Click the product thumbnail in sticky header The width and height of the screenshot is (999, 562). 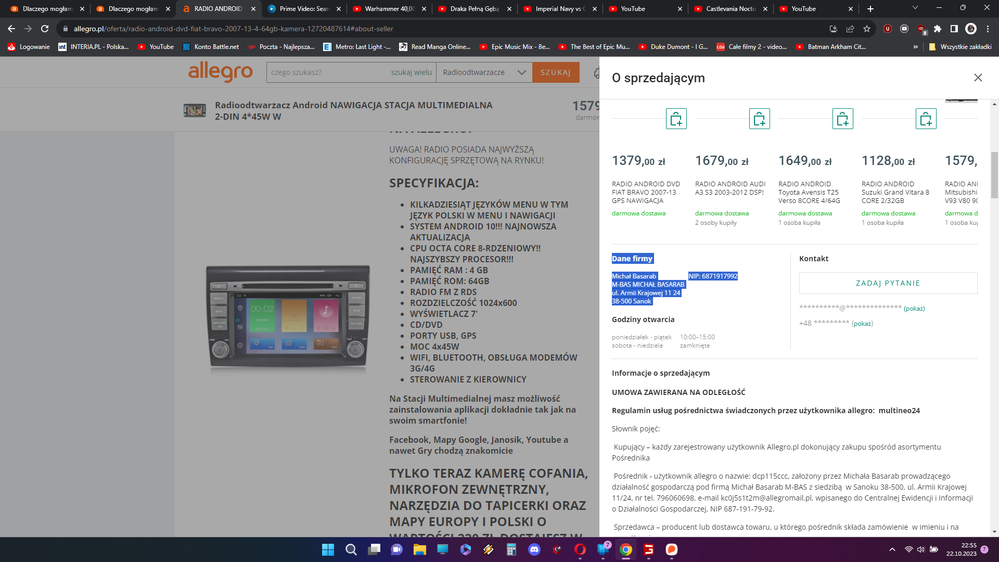(x=194, y=111)
